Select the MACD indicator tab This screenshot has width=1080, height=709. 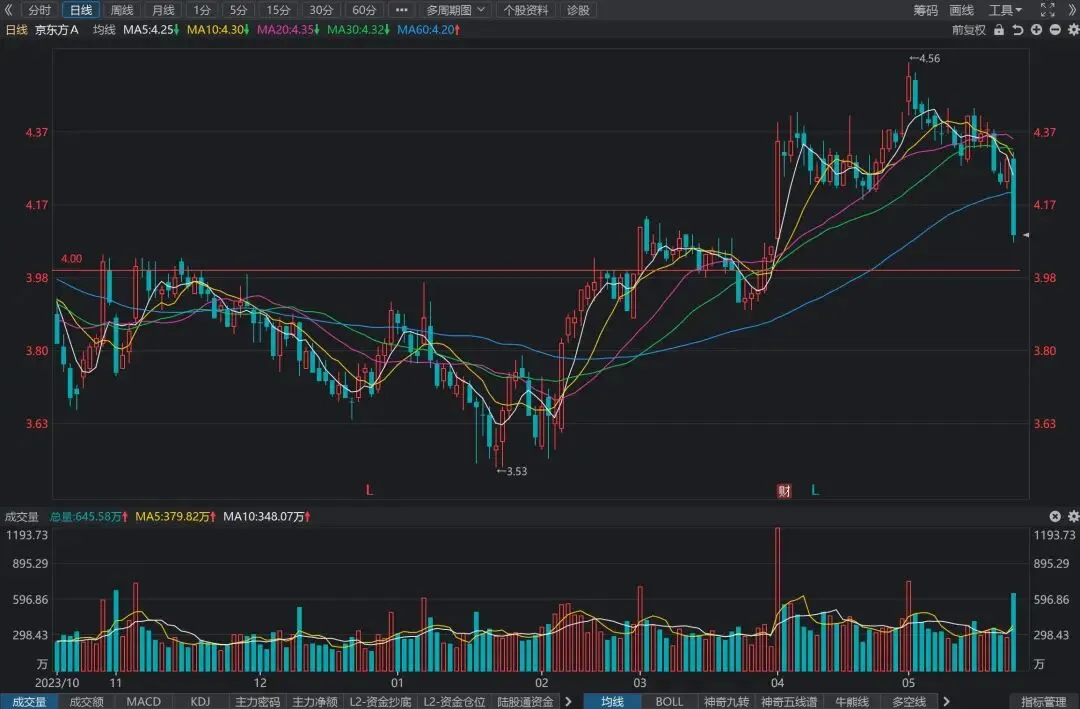144,701
